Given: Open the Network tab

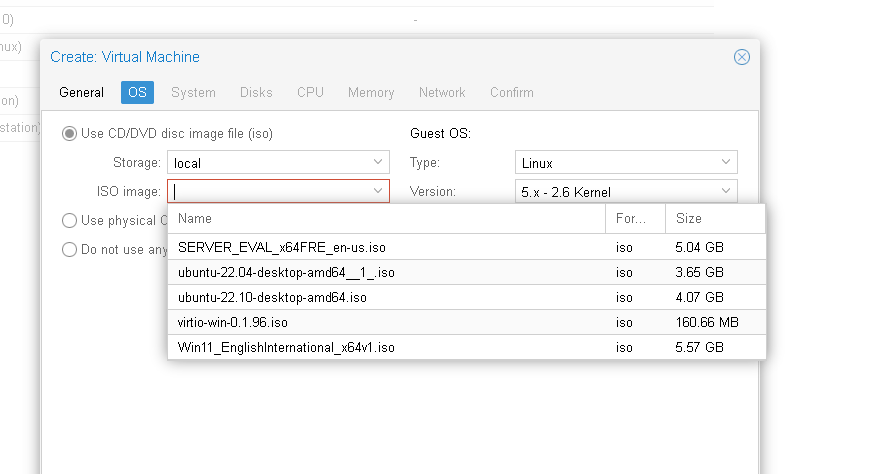Looking at the screenshot, I should click(x=442, y=93).
